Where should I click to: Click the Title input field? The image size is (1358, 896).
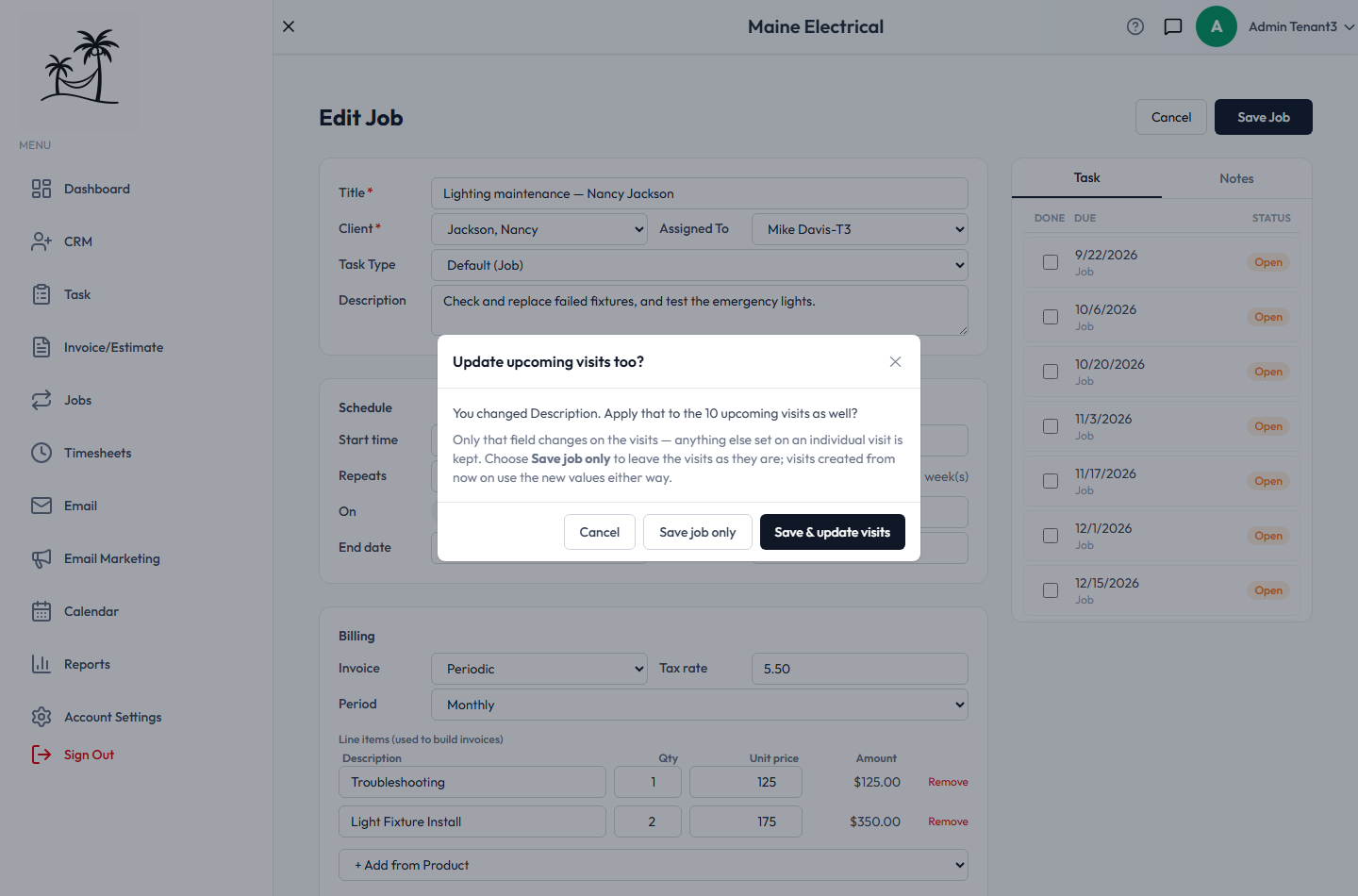coord(700,193)
